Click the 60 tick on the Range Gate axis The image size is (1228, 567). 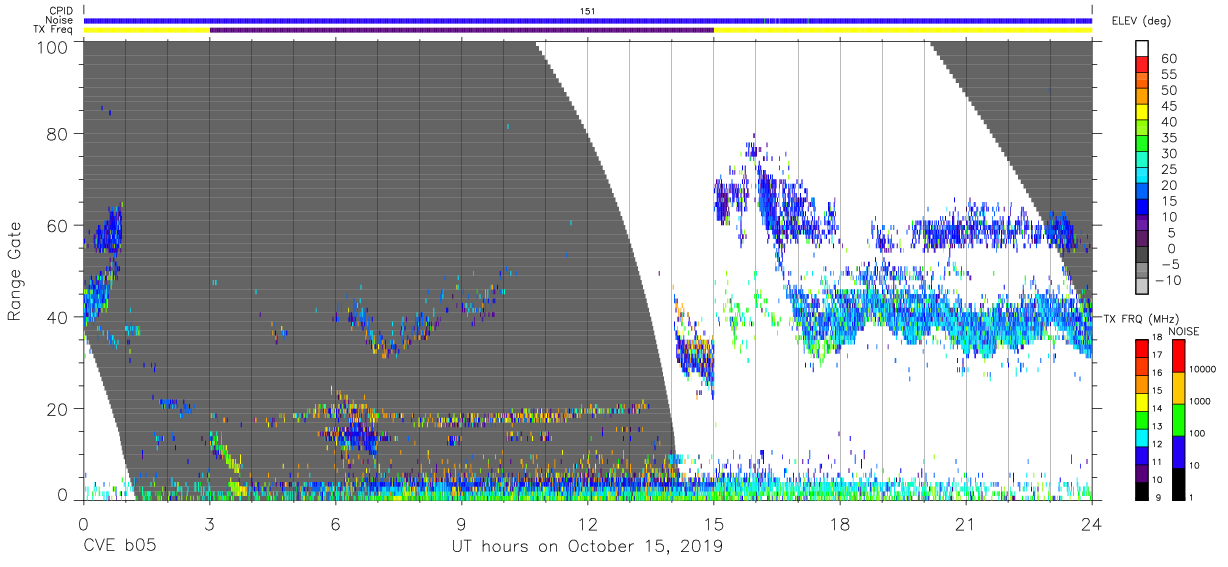pyautogui.click(x=60, y=226)
